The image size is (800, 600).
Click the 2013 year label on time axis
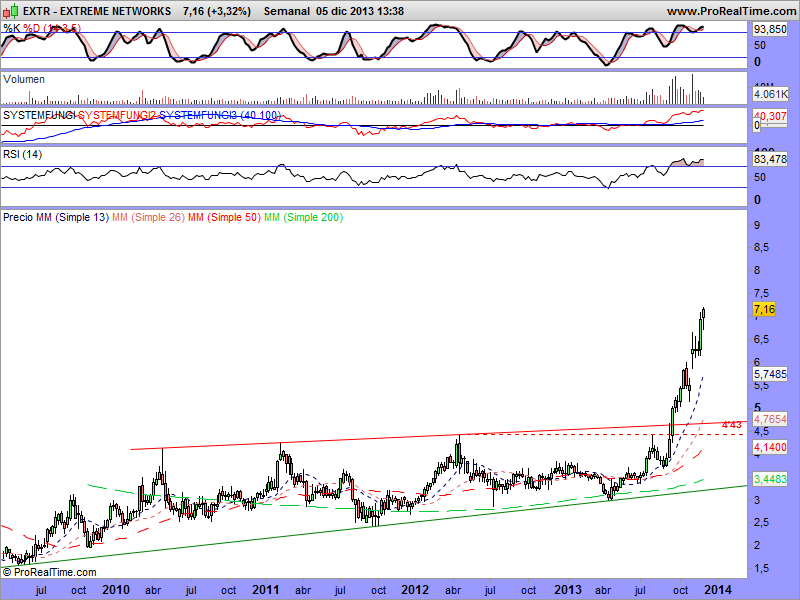point(568,590)
